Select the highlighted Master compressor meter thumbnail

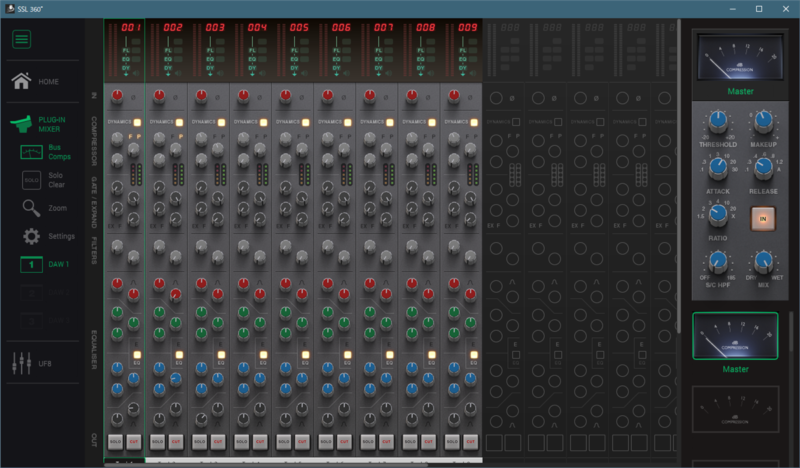[735, 337]
